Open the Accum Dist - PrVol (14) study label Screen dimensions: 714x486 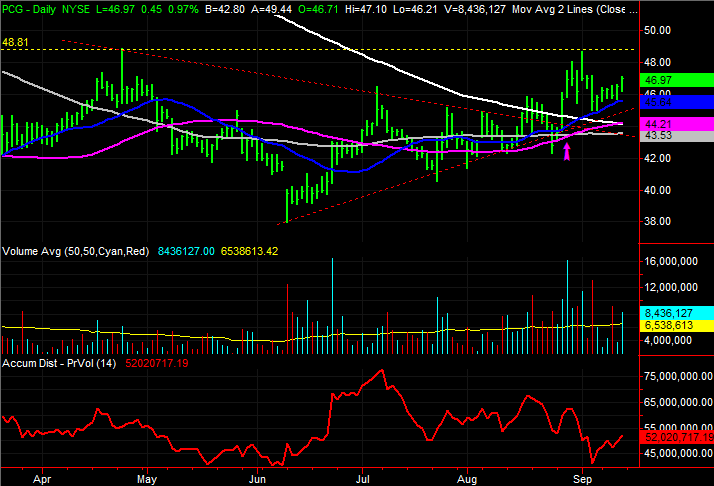(59, 363)
